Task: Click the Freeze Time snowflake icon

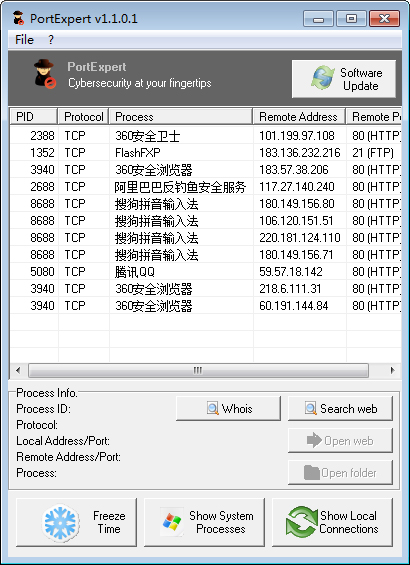Action: pyautogui.click(x=61, y=522)
